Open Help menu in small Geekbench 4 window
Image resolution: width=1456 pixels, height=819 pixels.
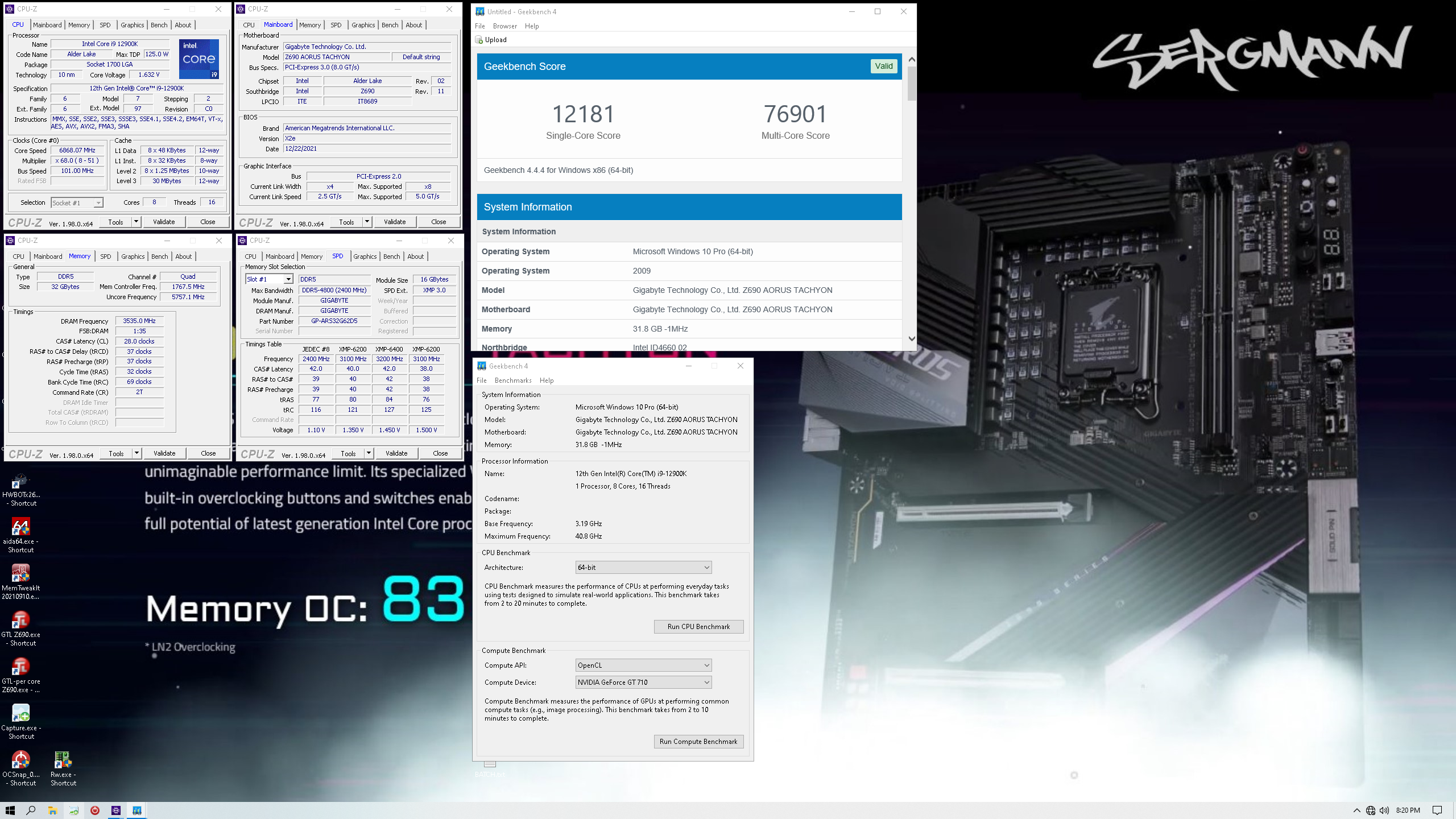pyautogui.click(x=547, y=380)
